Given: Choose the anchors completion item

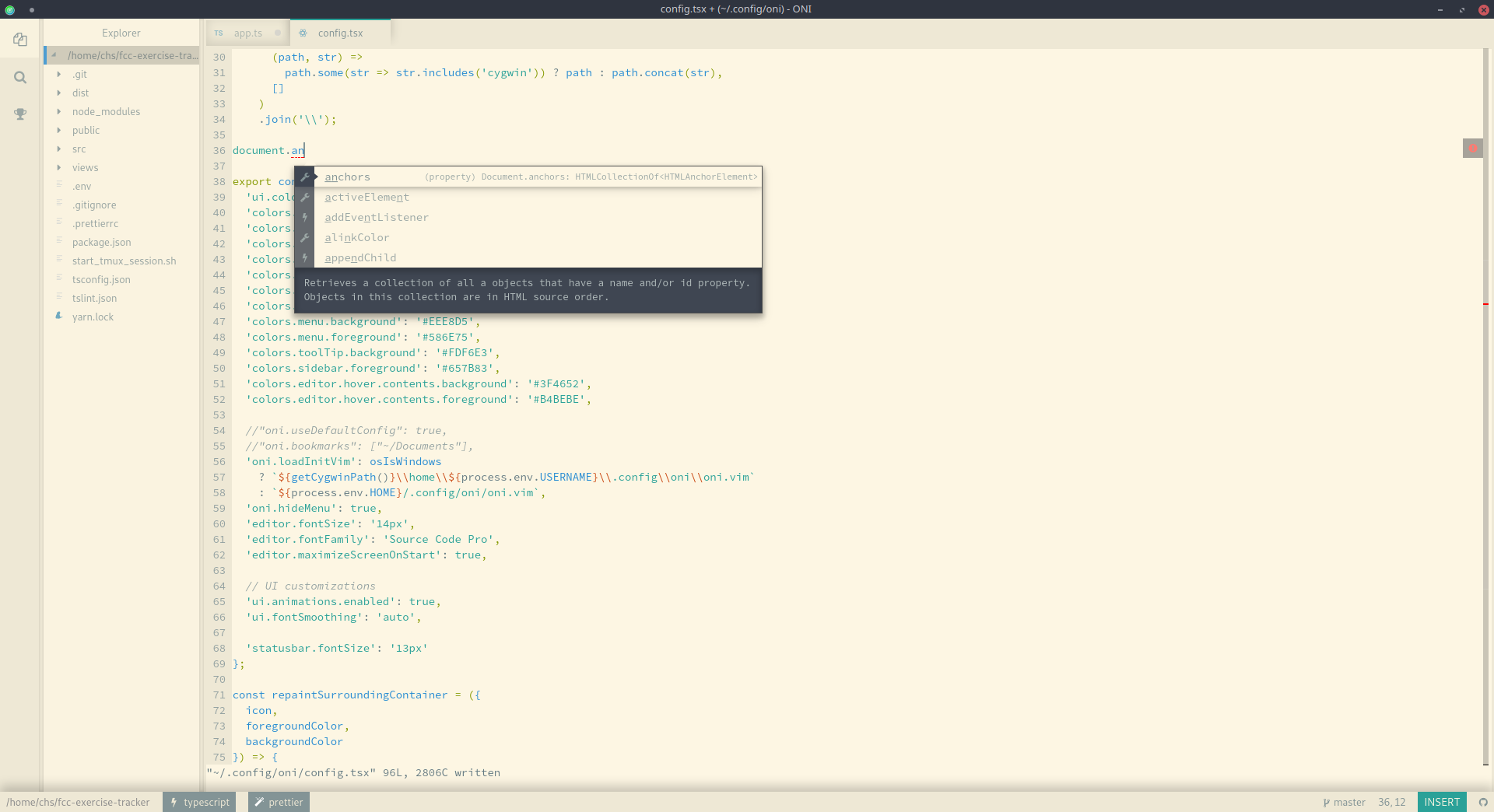Looking at the screenshot, I should pos(528,177).
